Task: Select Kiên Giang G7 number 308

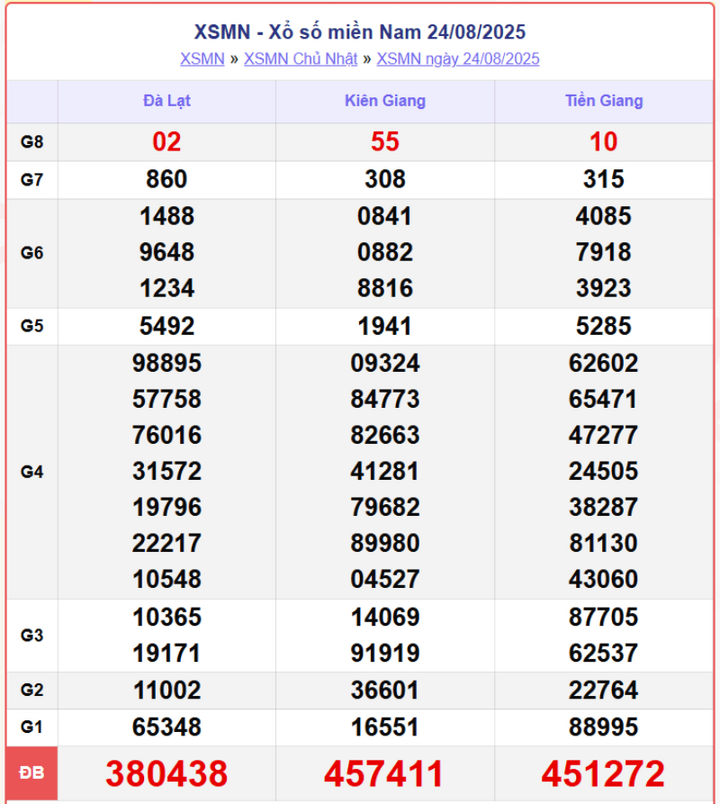Action: pos(385,179)
